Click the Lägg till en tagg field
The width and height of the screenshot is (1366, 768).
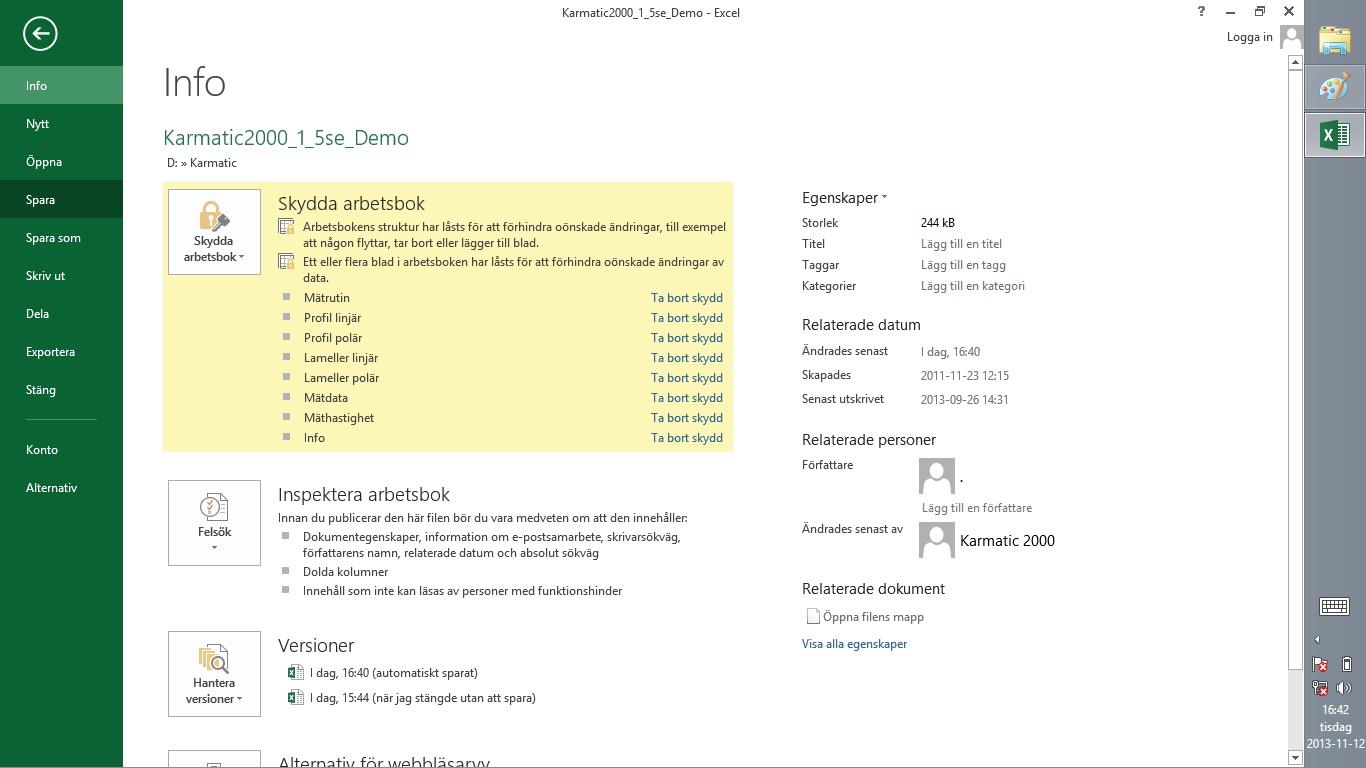[x=963, y=265]
